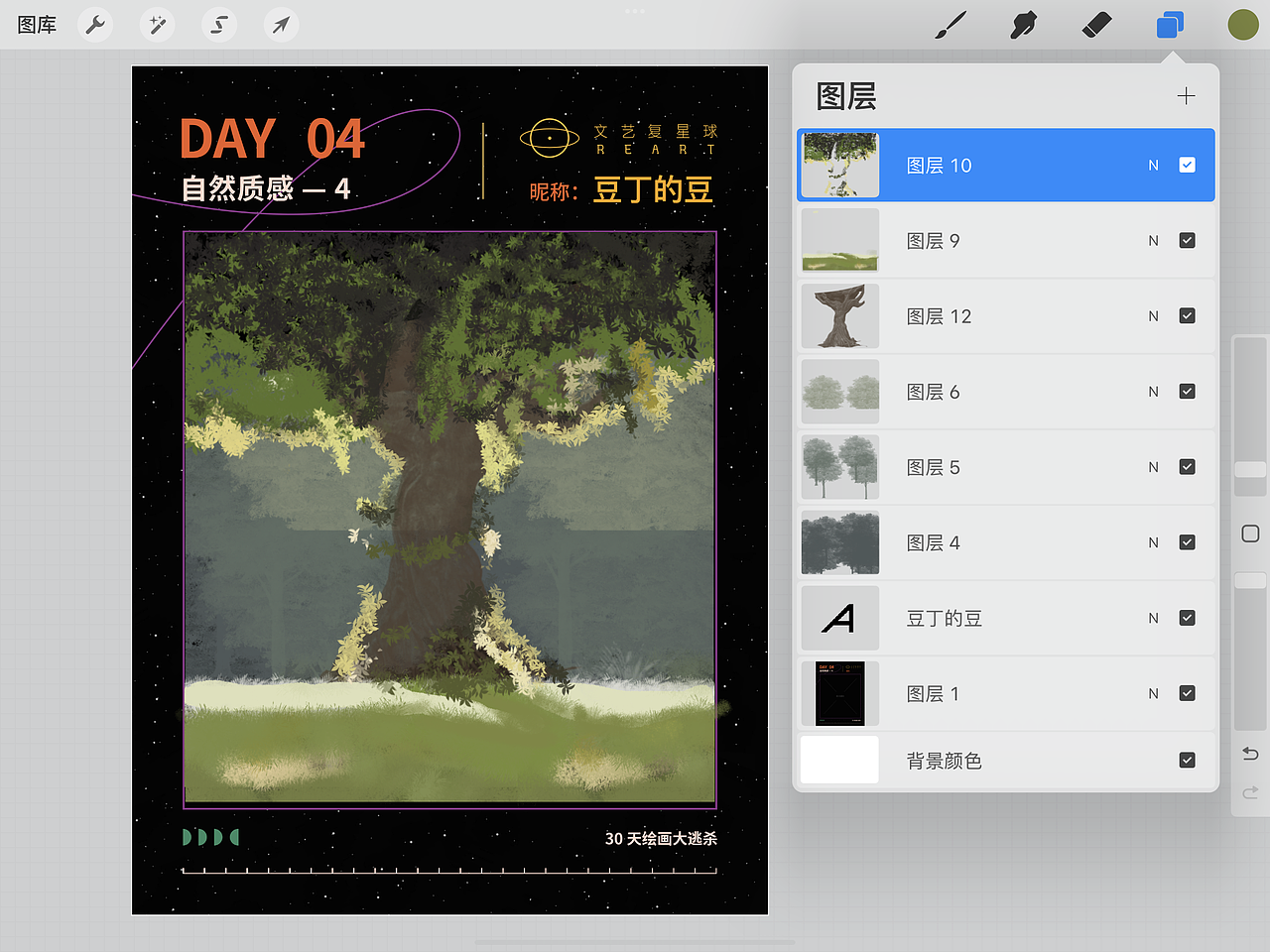Select the 图层 9 thumbnail
Viewport: 1270px width, 952px height.
click(840, 240)
